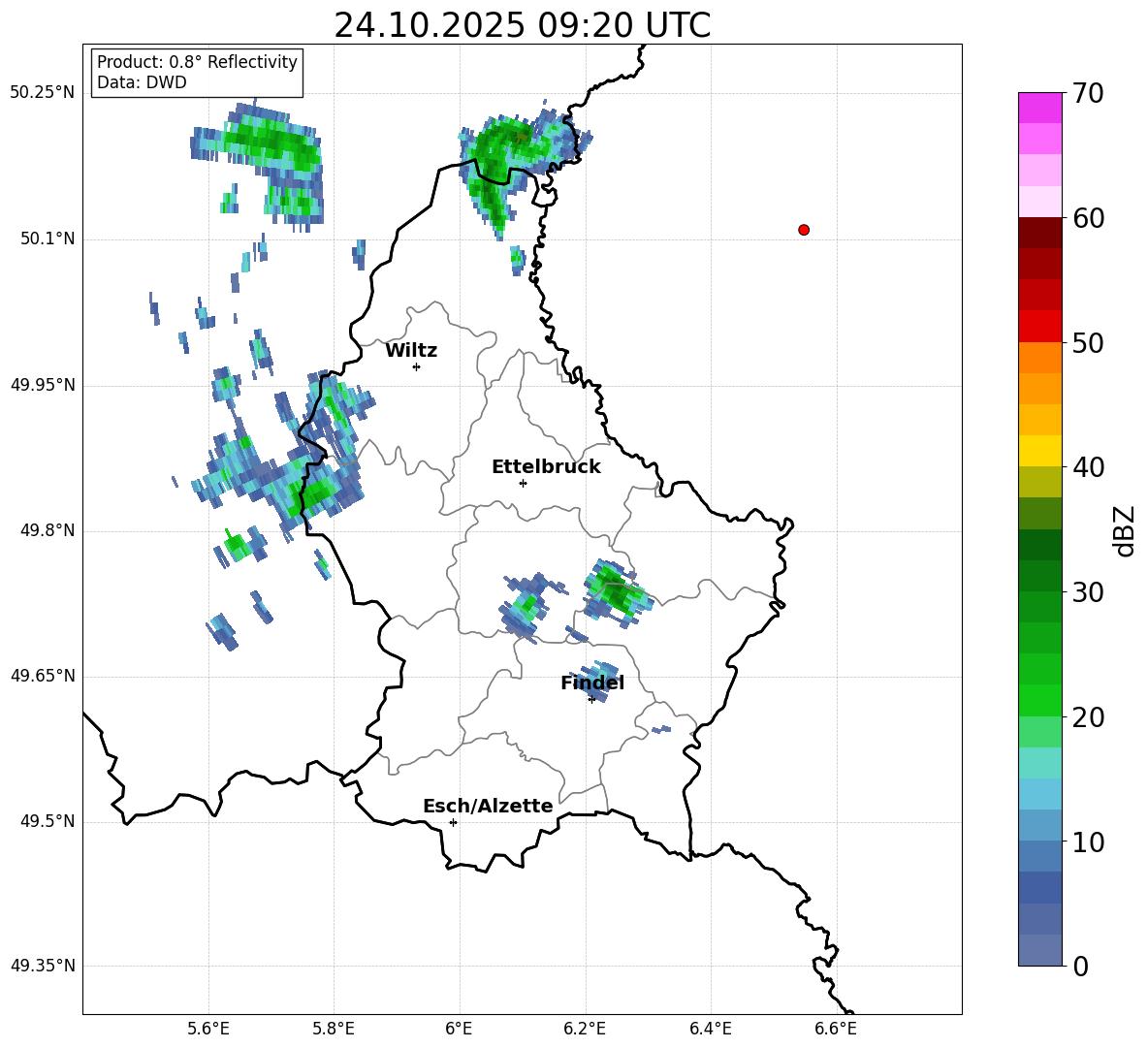Click the 30 tick label on the colorbar
The width and height of the screenshot is (1148, 1048).
click(1088, 592)
